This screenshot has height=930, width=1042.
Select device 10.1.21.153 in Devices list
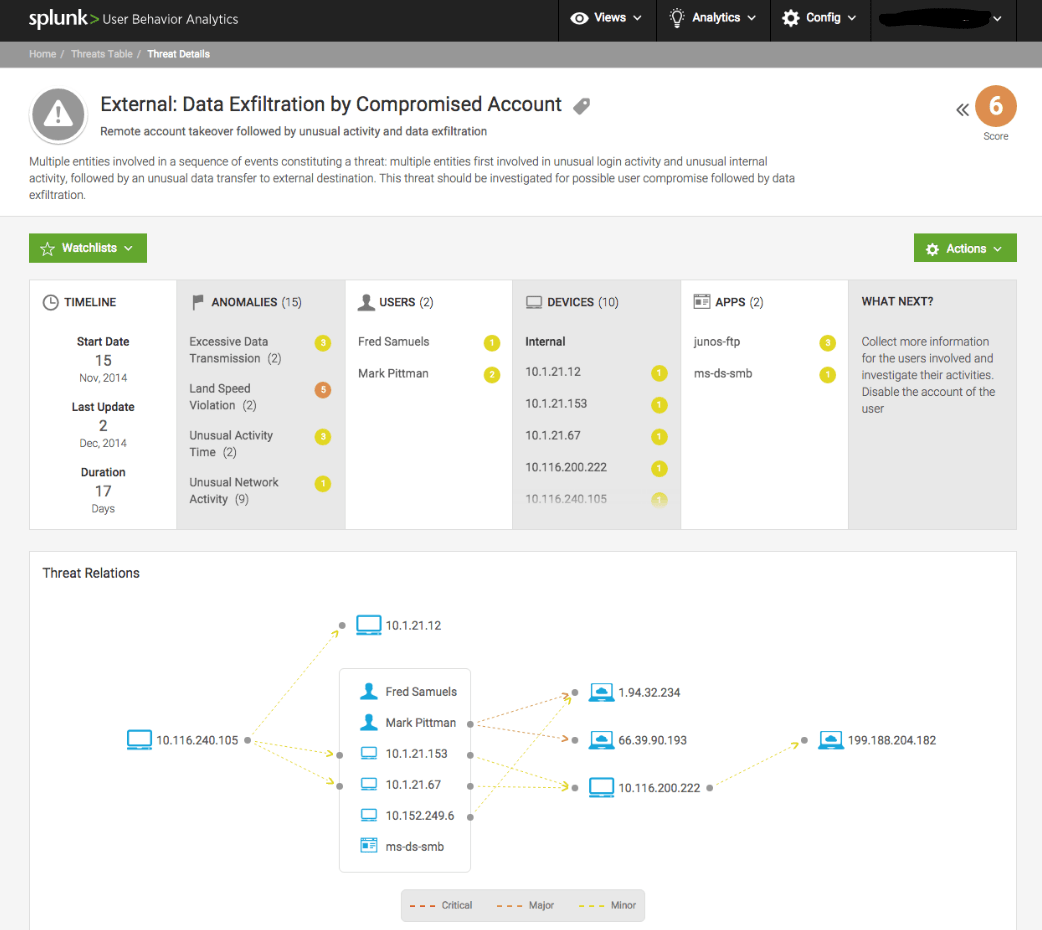coord(556,404)
